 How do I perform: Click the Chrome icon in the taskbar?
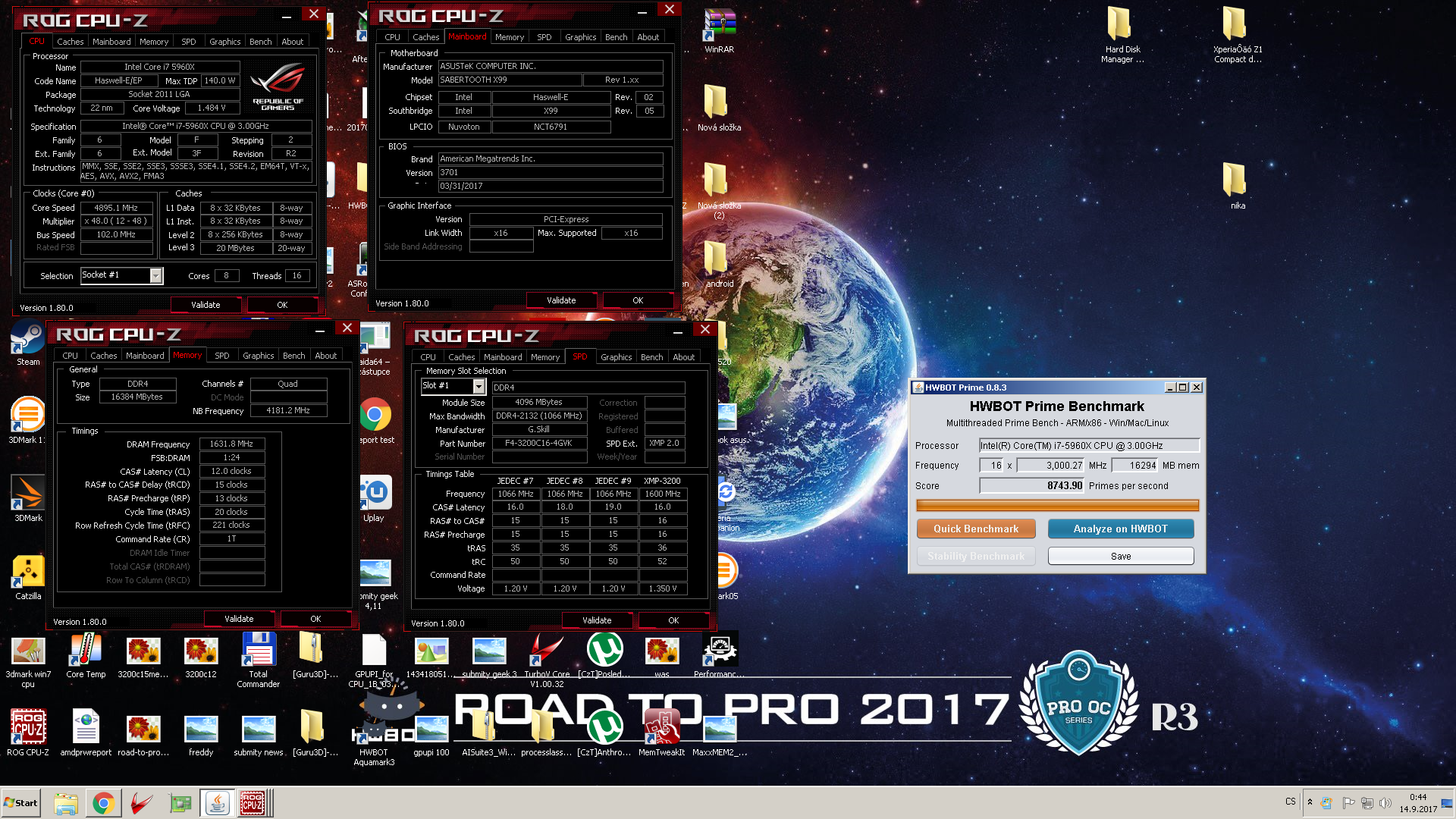[103, 803]
